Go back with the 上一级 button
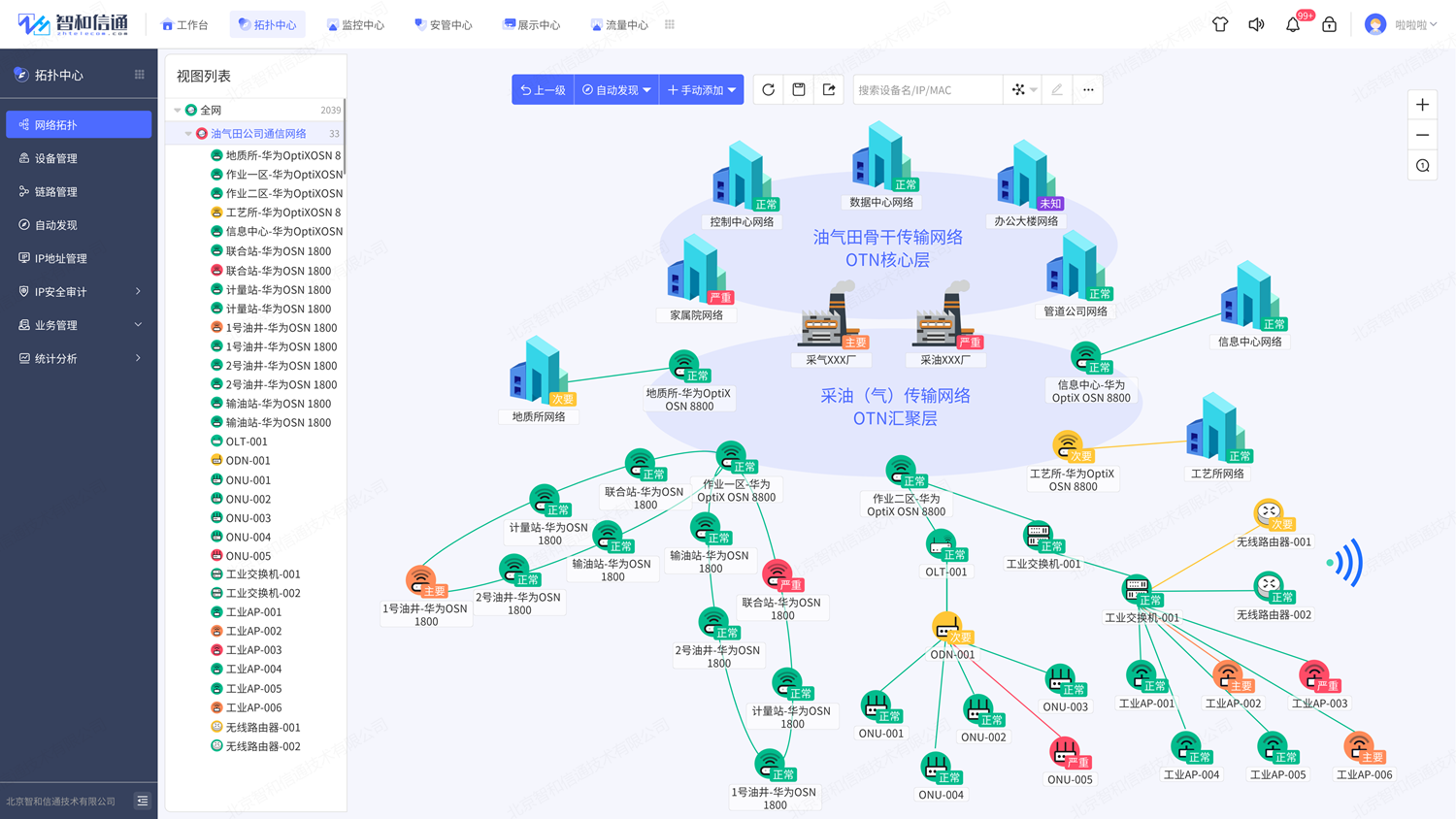The width and height of the screenshot is (1456, 819). tap(543, 89)
